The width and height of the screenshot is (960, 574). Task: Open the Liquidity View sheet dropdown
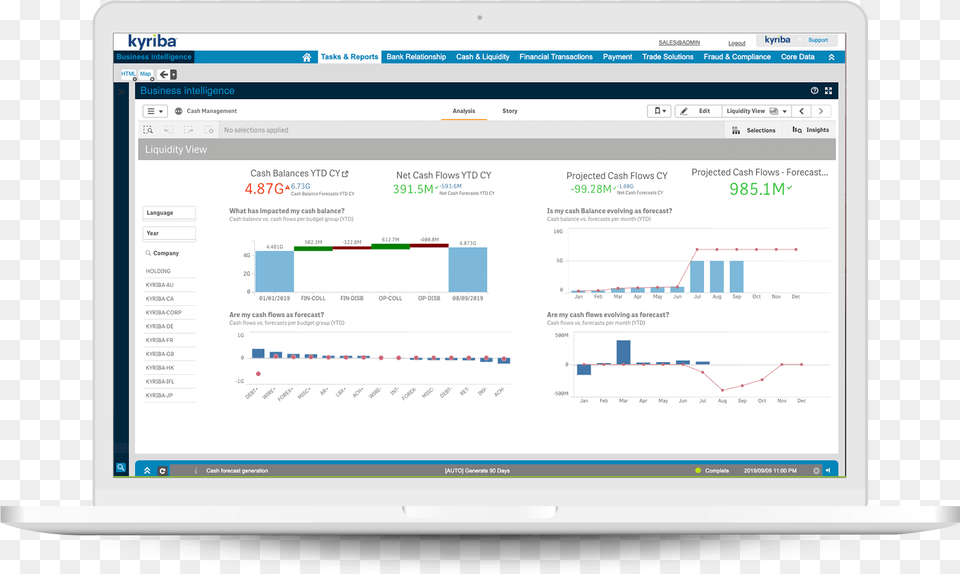point(757,111)
